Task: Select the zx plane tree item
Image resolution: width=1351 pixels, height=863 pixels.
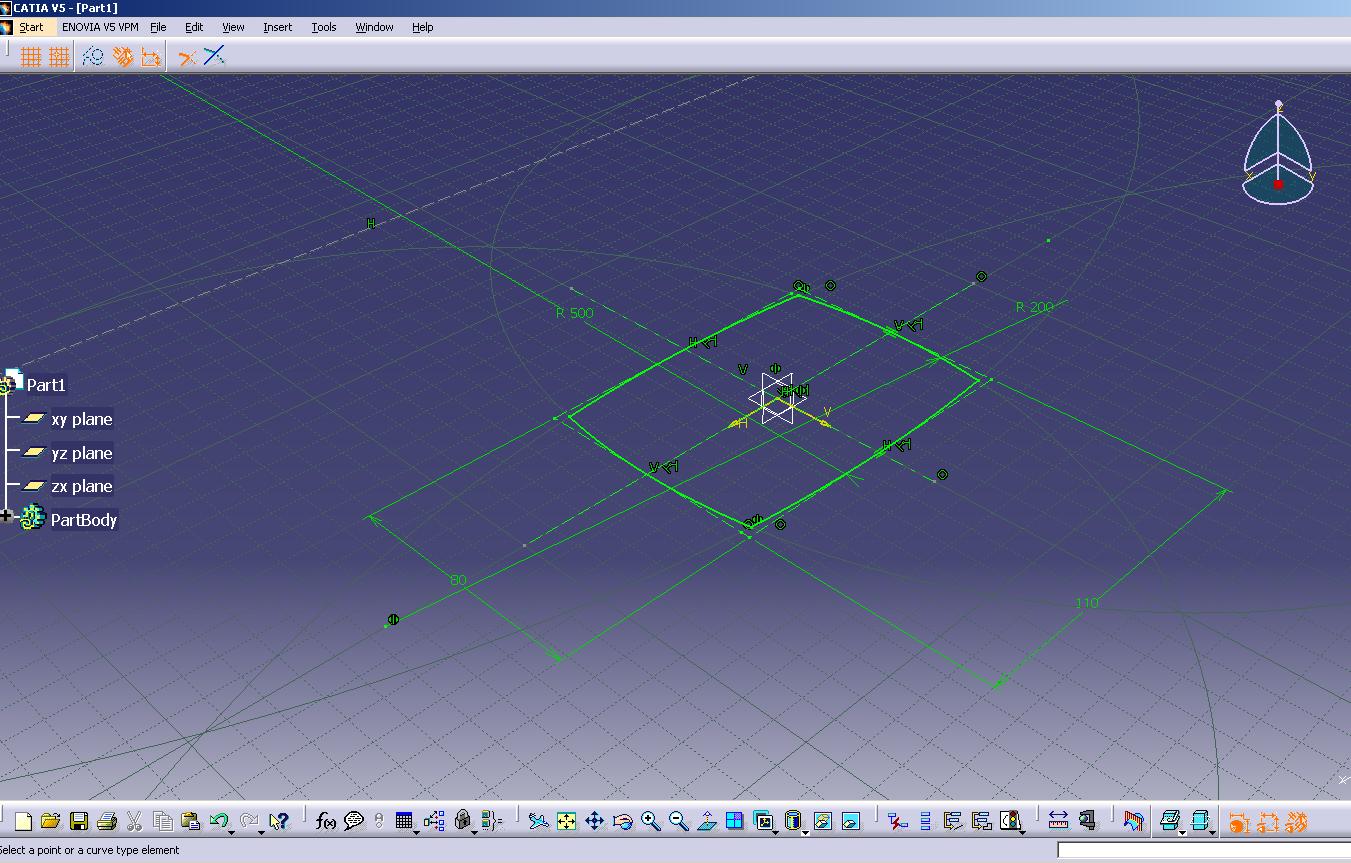Action: 82,486
